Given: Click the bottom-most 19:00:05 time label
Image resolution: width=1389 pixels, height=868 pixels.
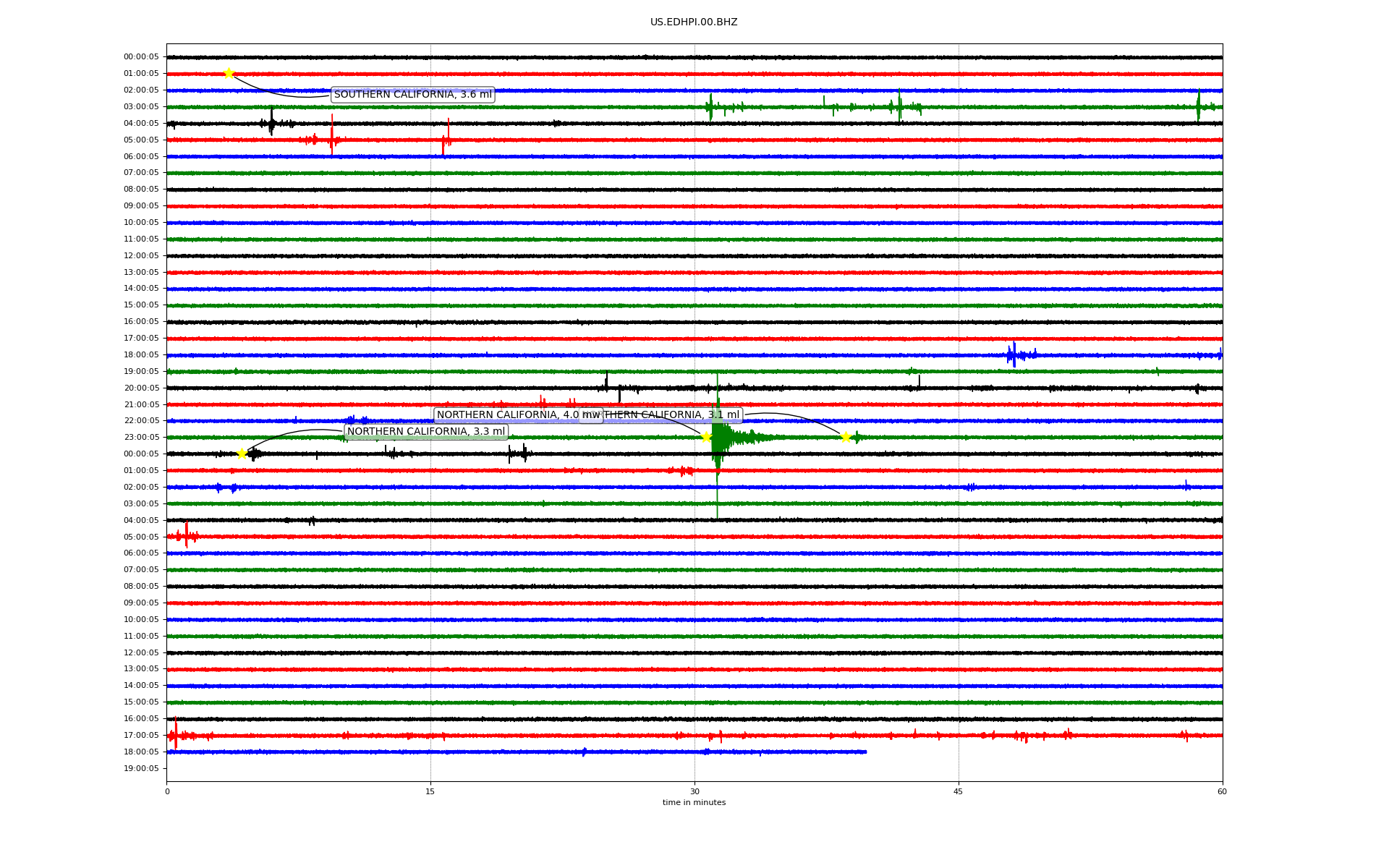Looking at the screenshot, I should [x=141, y=768].
